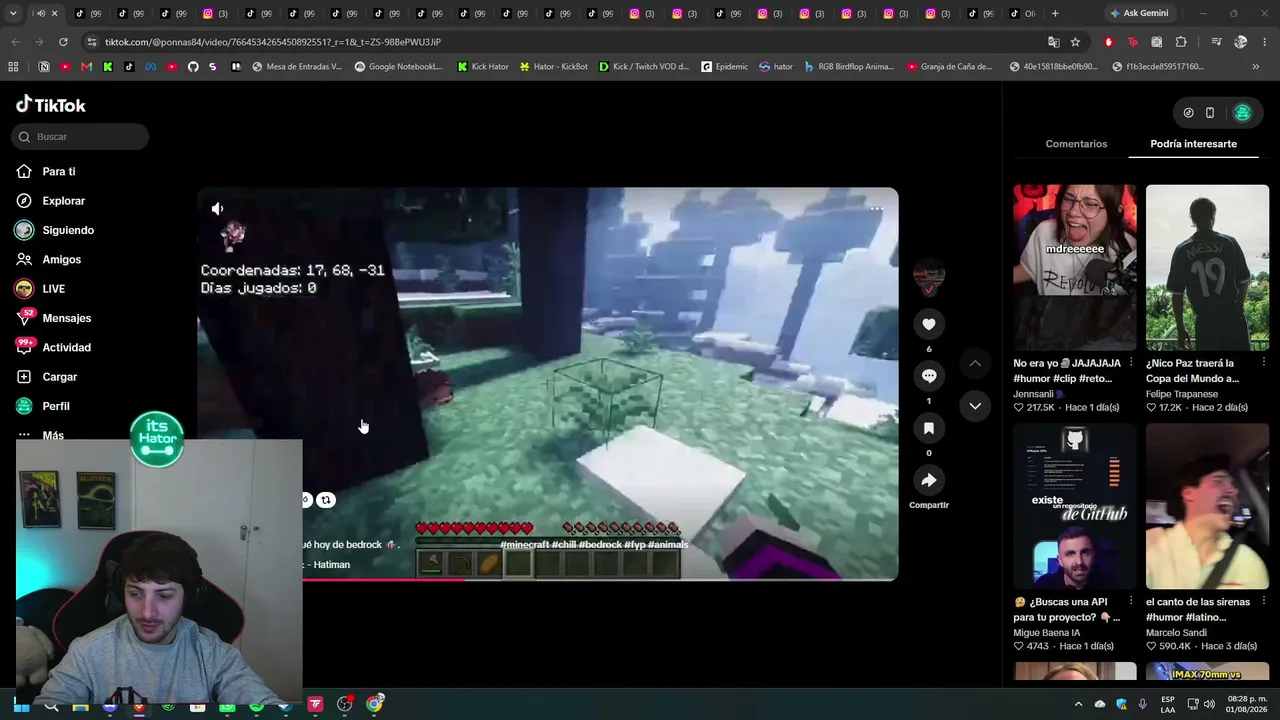1280x720 pixels.
Task: Mute the video with the speaker icon
Action: pyautogui.click(x=218, y=208)
